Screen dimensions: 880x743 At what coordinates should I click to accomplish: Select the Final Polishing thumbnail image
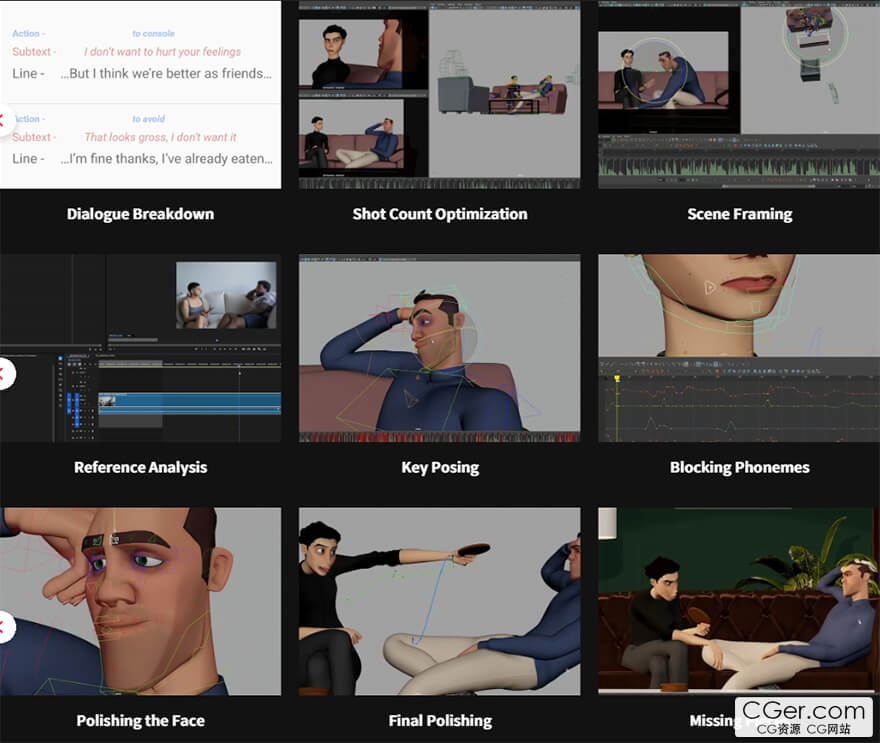[439, 601]
